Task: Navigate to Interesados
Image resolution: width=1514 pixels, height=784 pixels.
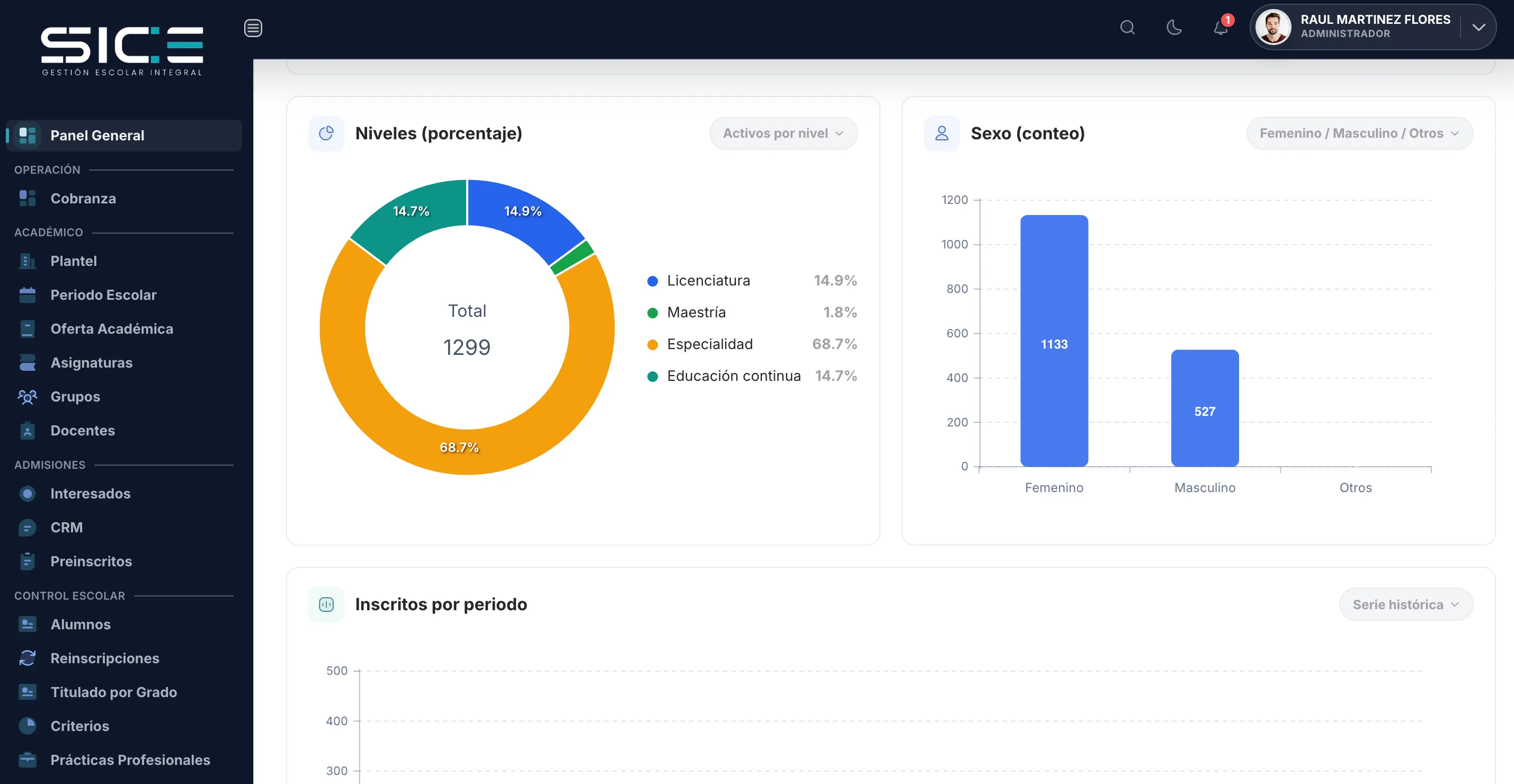Action: (x=124, y=494)
